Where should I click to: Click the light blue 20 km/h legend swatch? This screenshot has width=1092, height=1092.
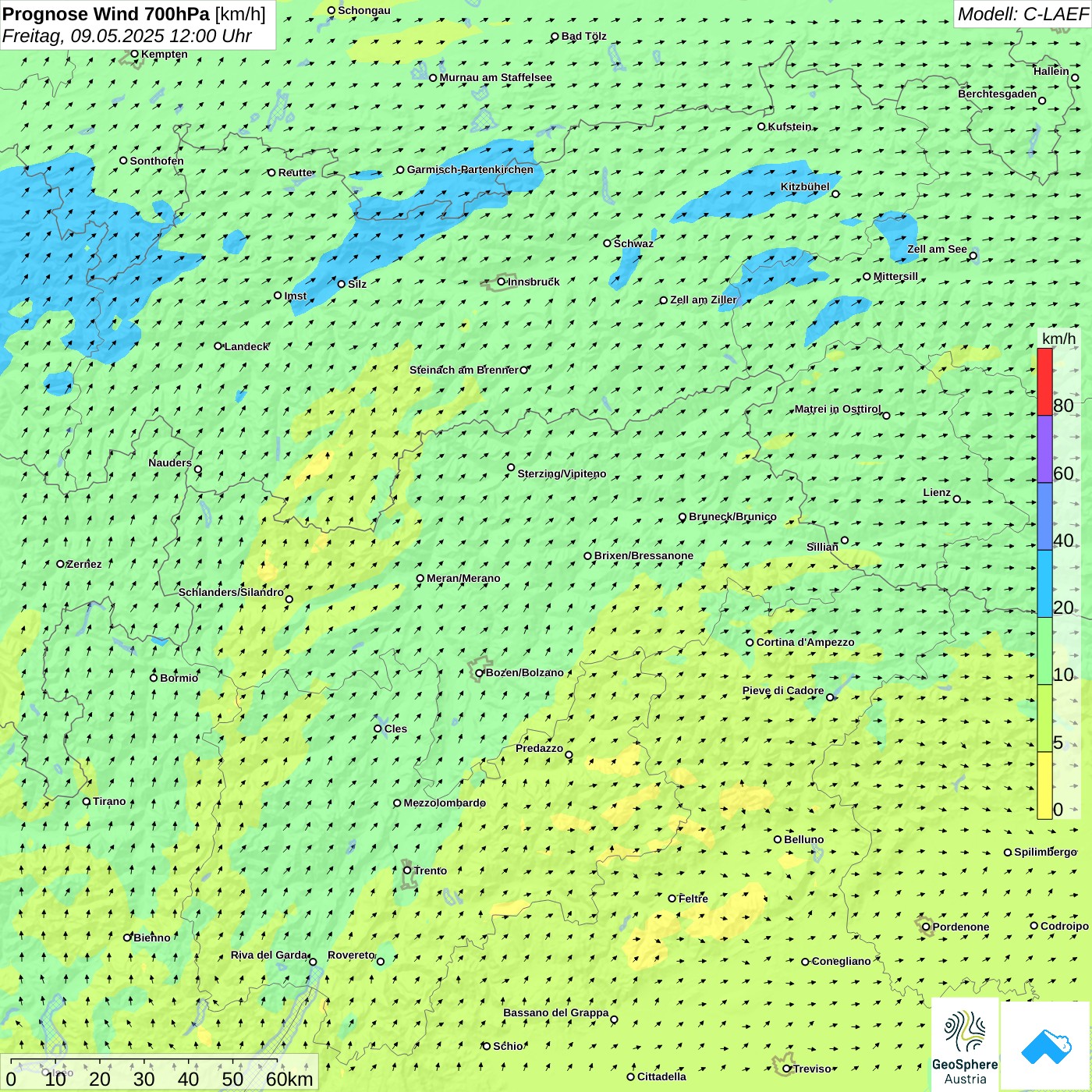coord(1044,584)
